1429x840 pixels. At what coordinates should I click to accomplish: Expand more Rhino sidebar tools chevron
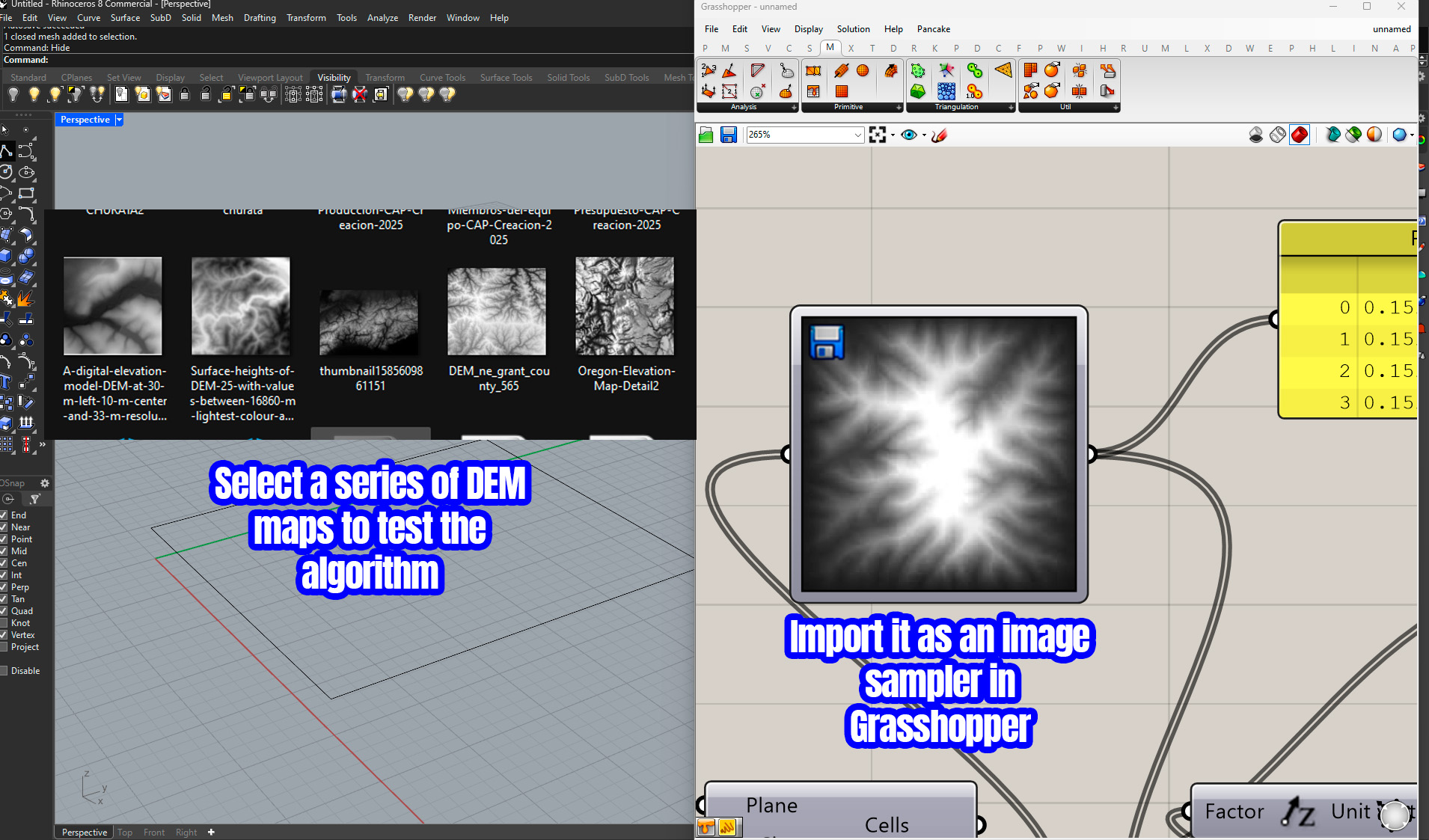click(43, 444)
